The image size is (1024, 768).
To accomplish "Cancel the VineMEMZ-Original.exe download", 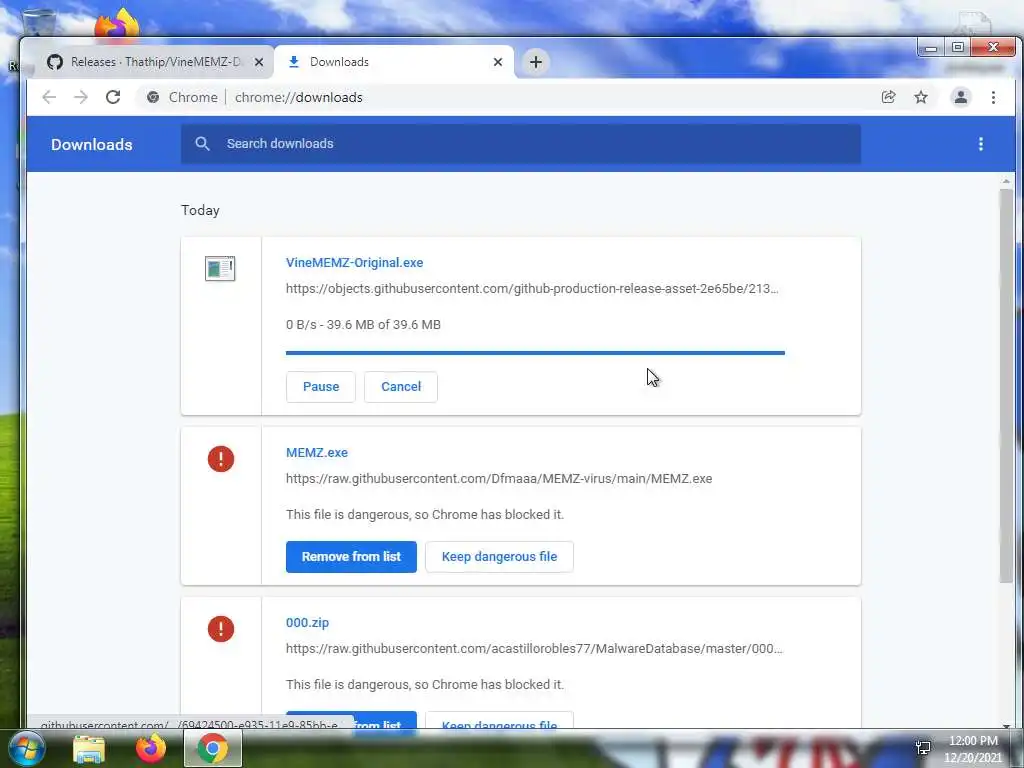I will coord(401,387).
